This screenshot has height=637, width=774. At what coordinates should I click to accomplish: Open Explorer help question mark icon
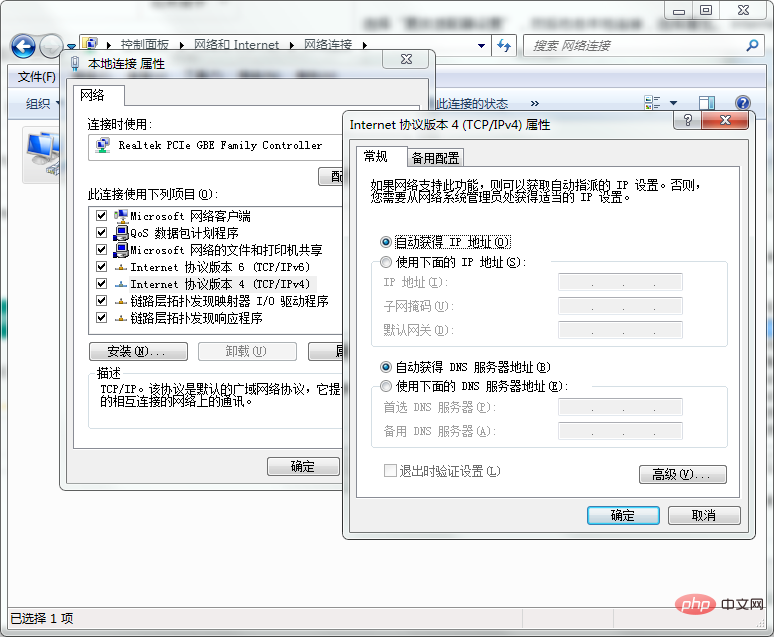tap(742, 103)
